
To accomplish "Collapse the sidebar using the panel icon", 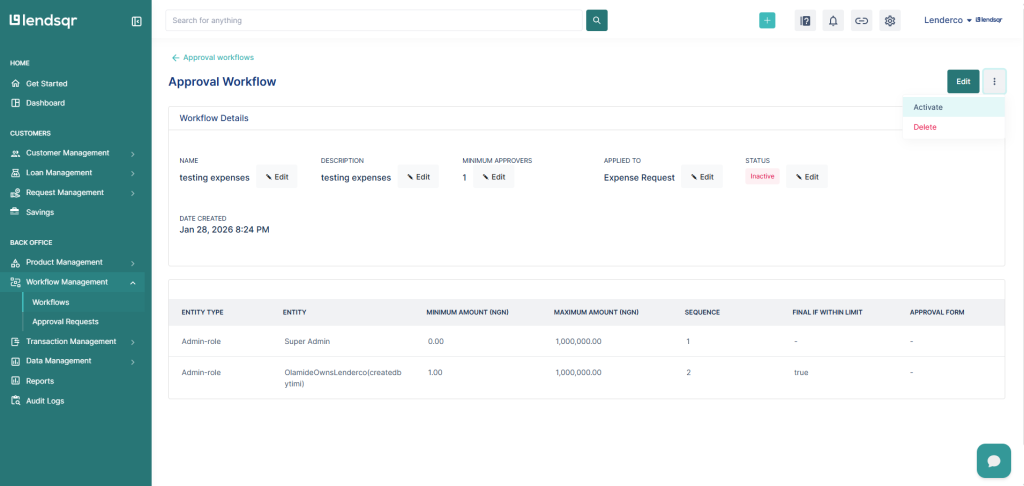I will pos(136,21).
